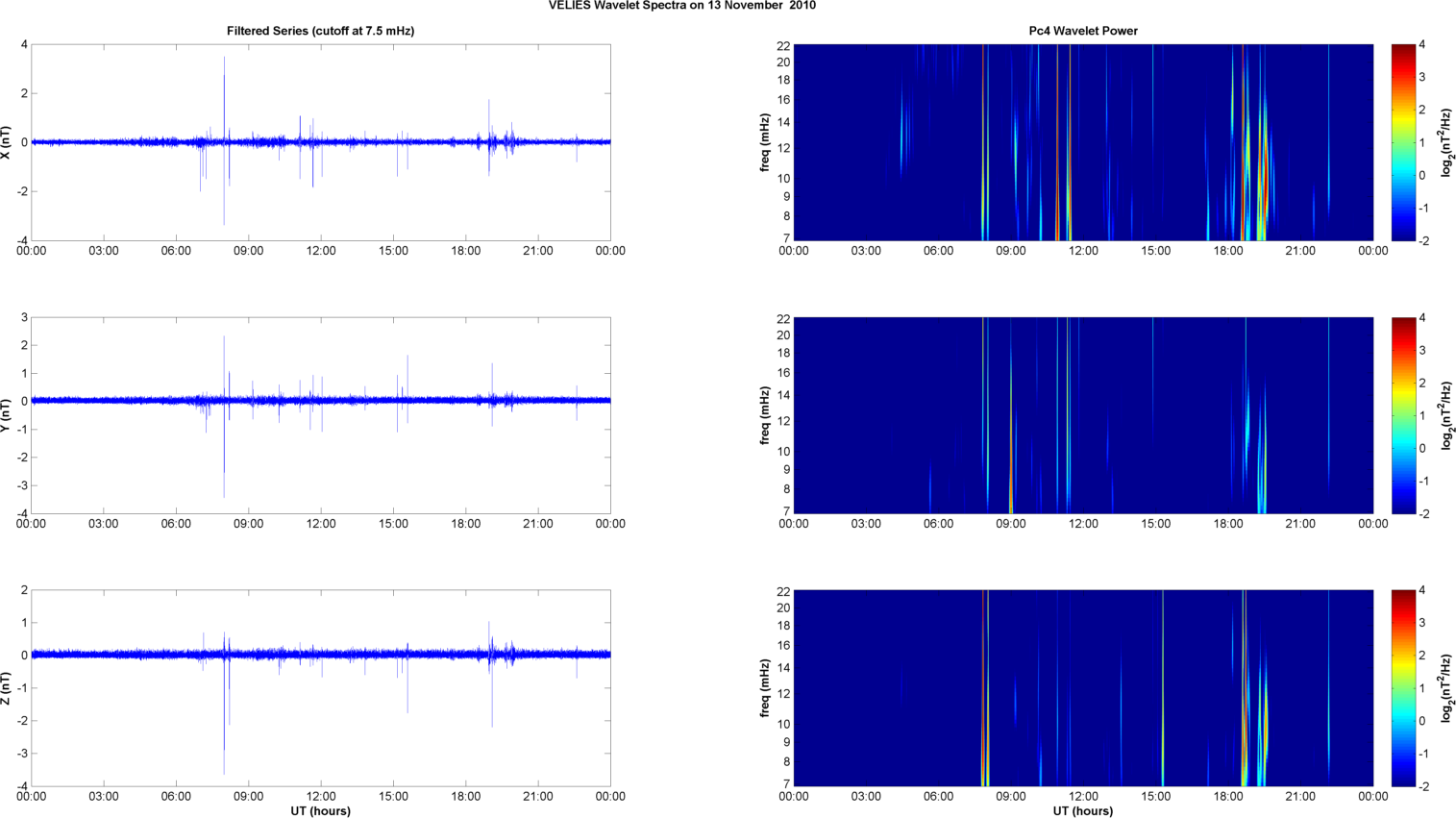
Task: Click the X (nT) axis label
Action: coord(7,142)
